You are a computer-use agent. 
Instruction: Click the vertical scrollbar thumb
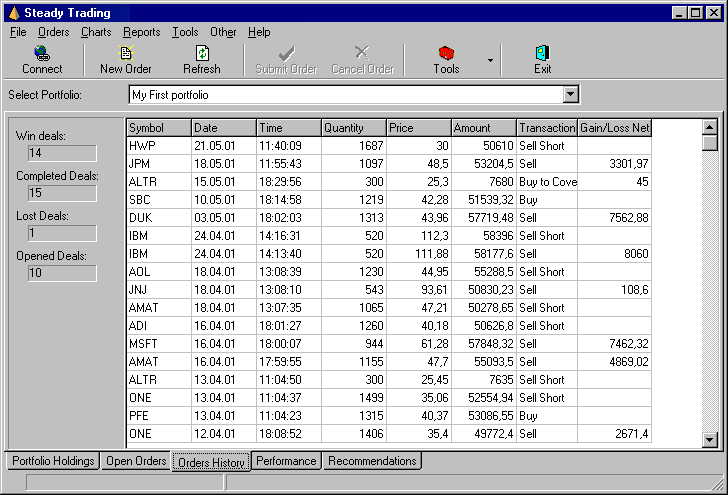pyautogui.click(x=710, y=143)
